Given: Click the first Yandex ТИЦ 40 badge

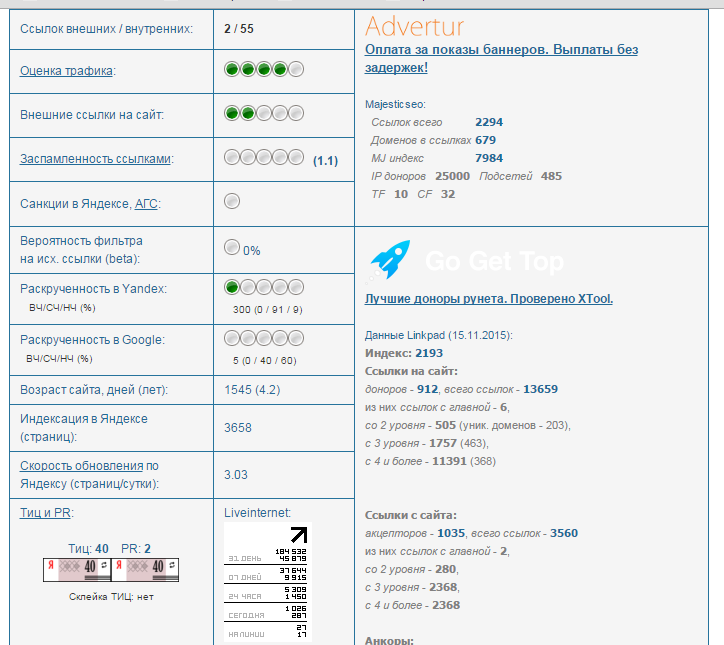Looking at the screenshot, I should pos(77,570).
